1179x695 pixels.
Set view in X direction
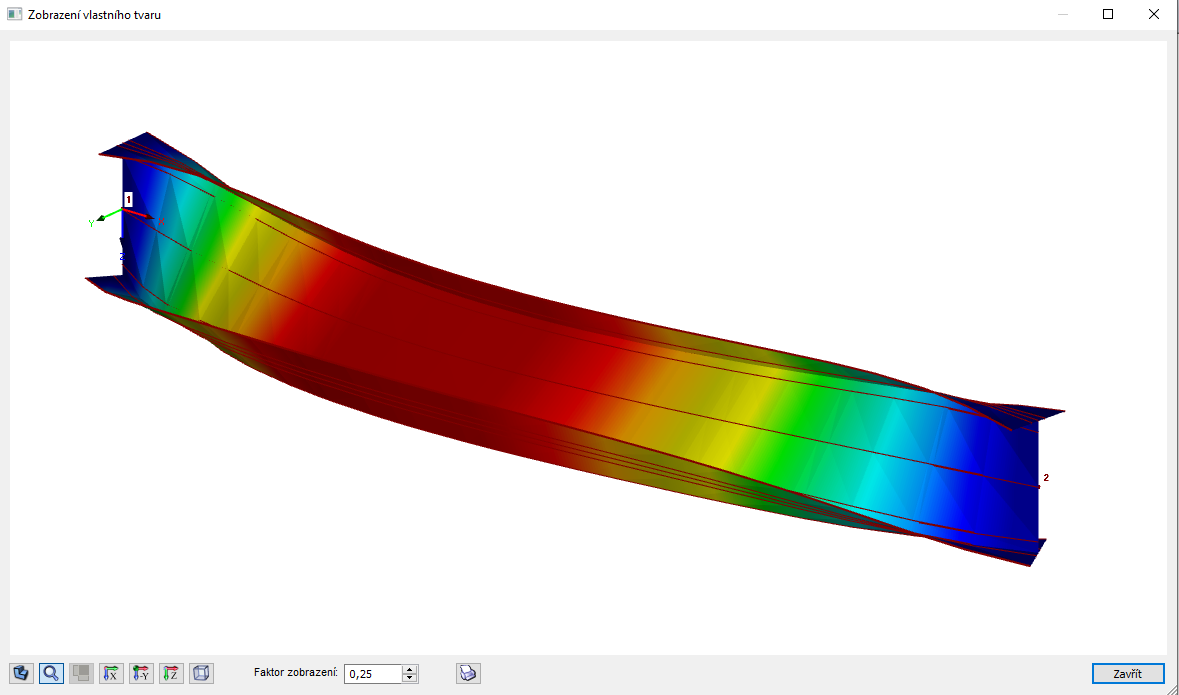point(111,673)
